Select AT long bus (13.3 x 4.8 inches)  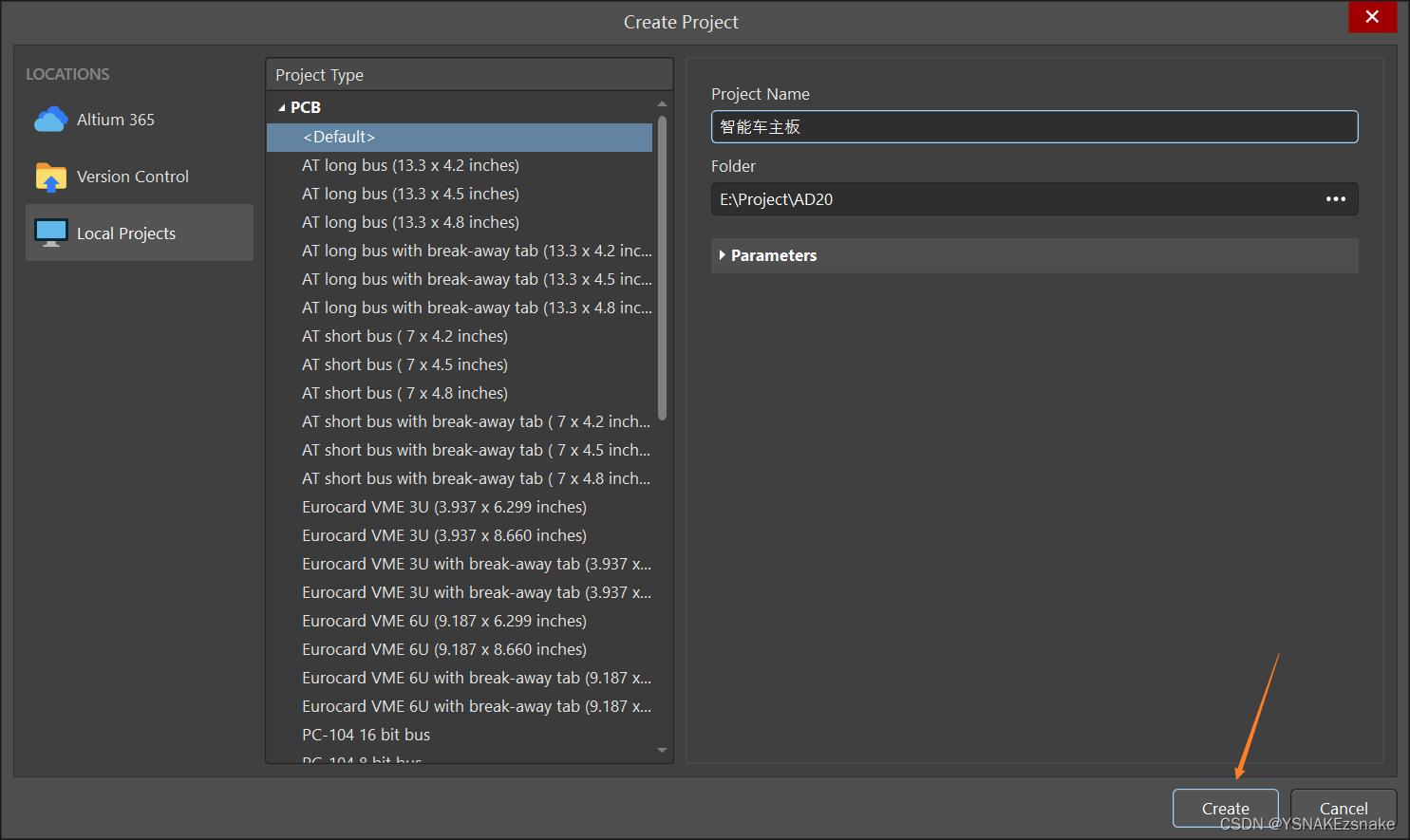[460, 222]
